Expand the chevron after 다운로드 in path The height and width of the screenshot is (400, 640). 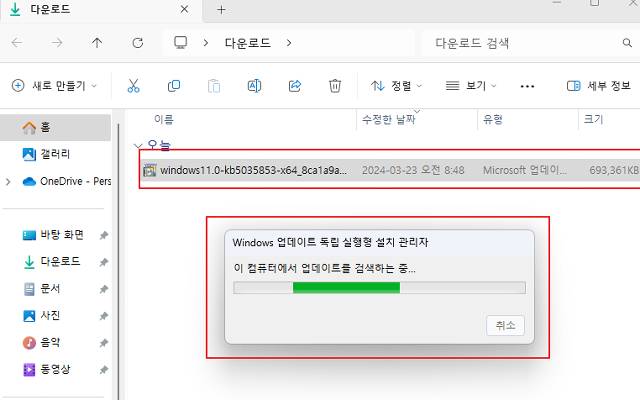point(289,42)
